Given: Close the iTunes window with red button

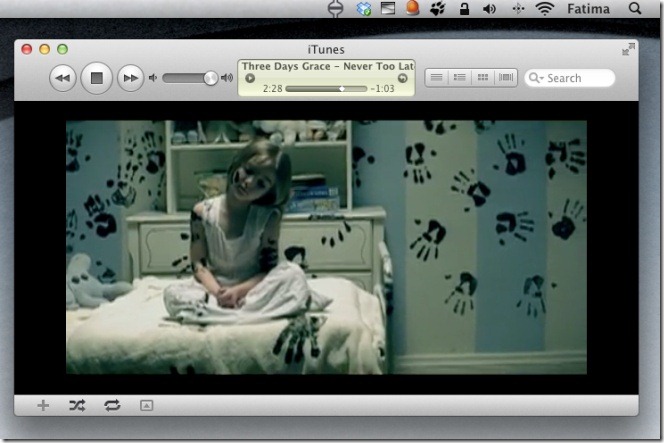Looking at the screenshot, I should coord(27,49).
